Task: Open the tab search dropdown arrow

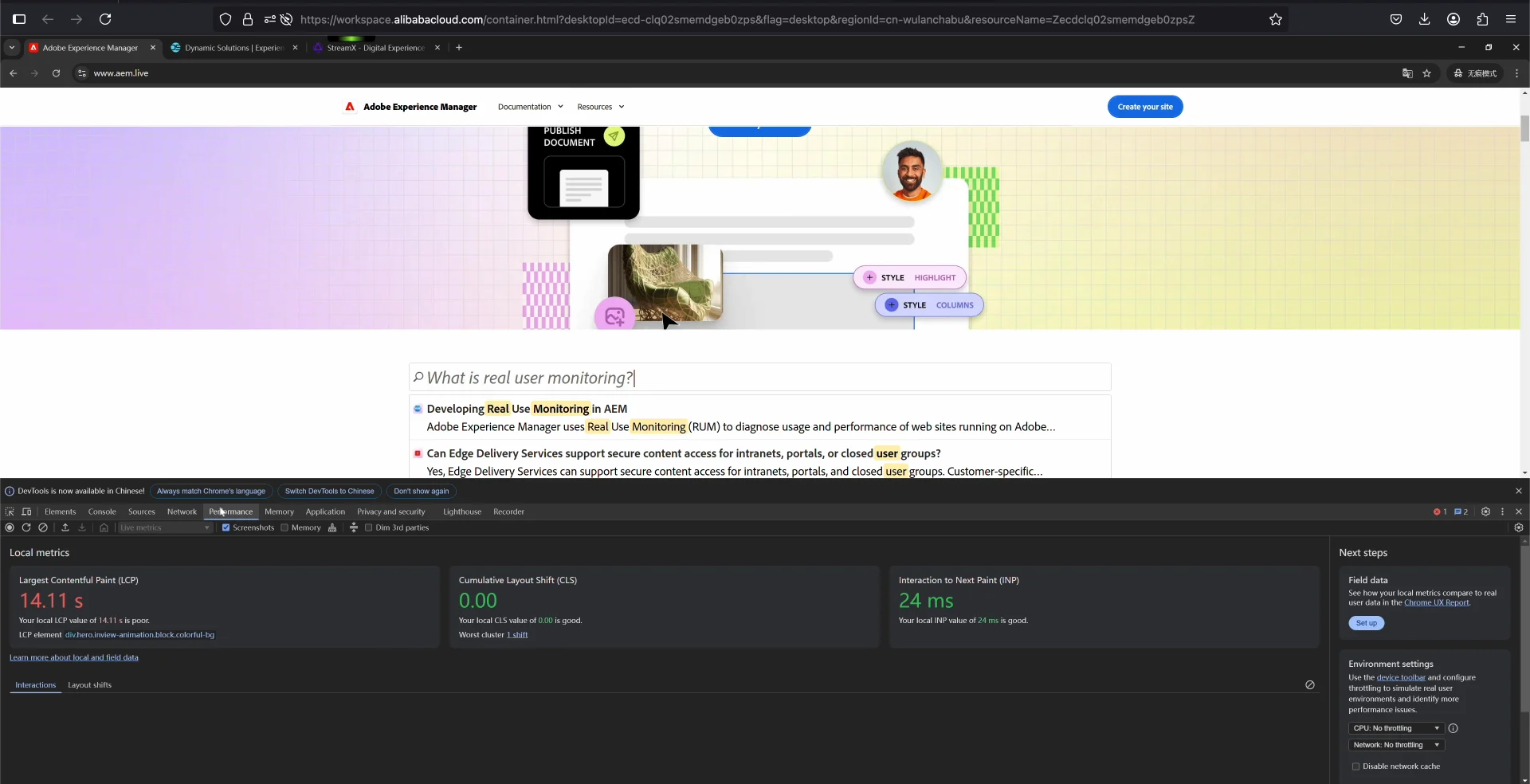Action: [x=12, y=48]
